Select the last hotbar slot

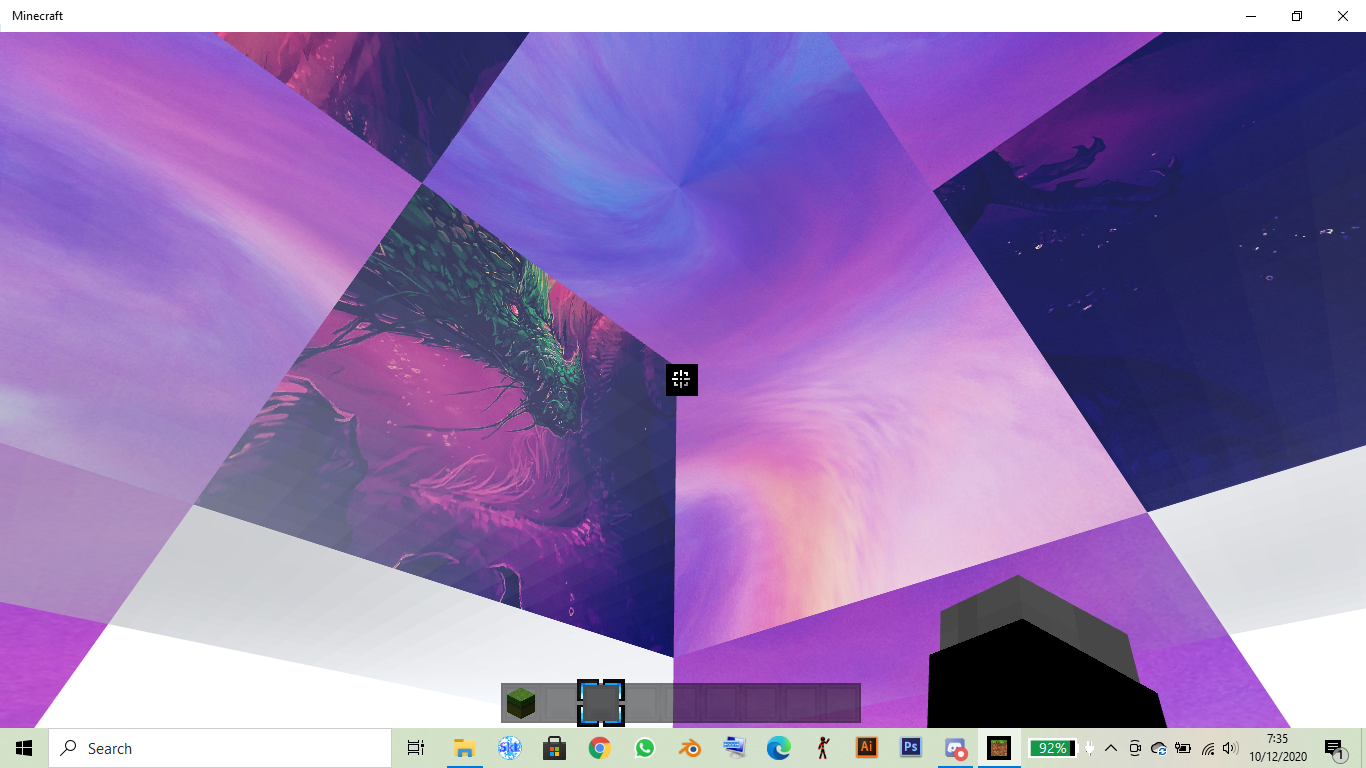point(841,703)
